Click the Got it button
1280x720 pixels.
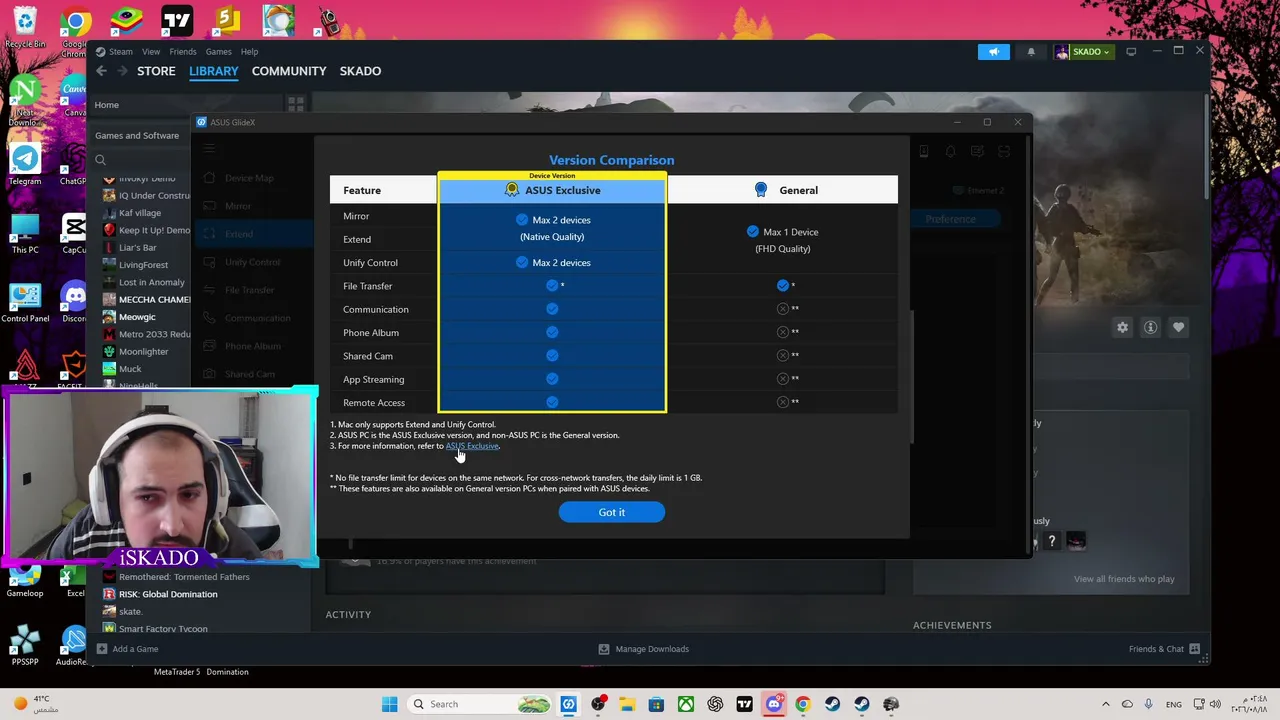pyautogui.click(x=611, y=512)
